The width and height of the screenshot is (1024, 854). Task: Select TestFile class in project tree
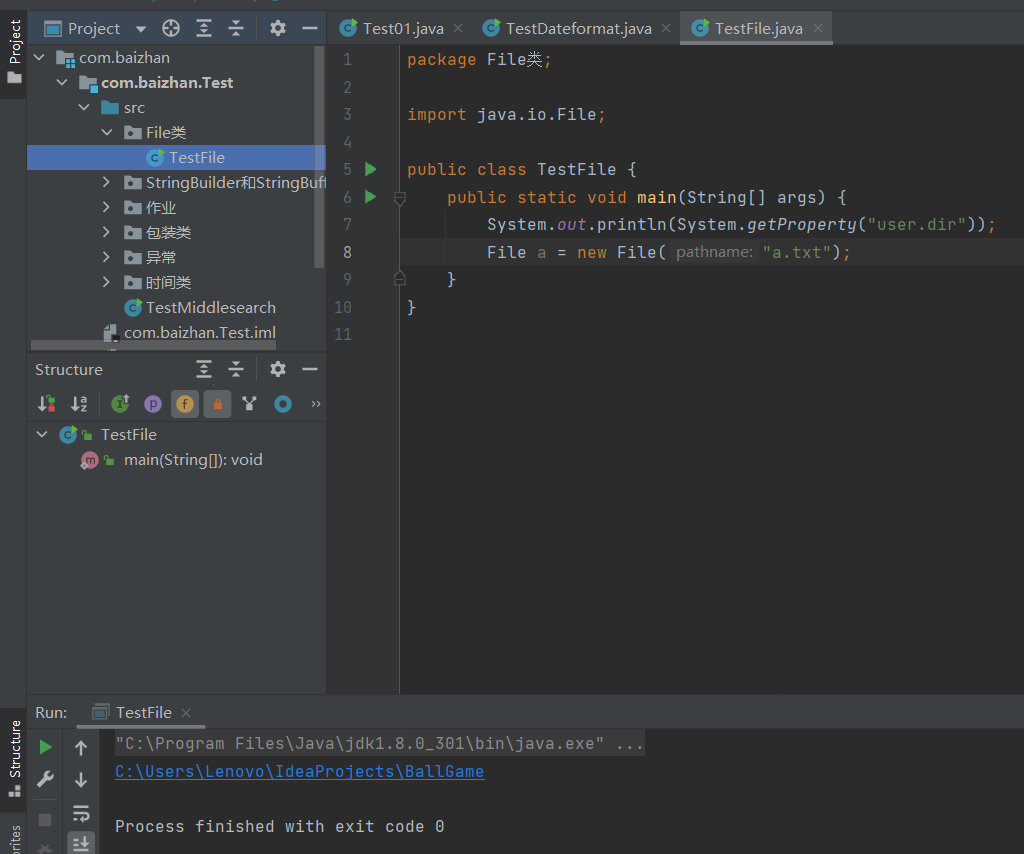click(x=176, y=157)
